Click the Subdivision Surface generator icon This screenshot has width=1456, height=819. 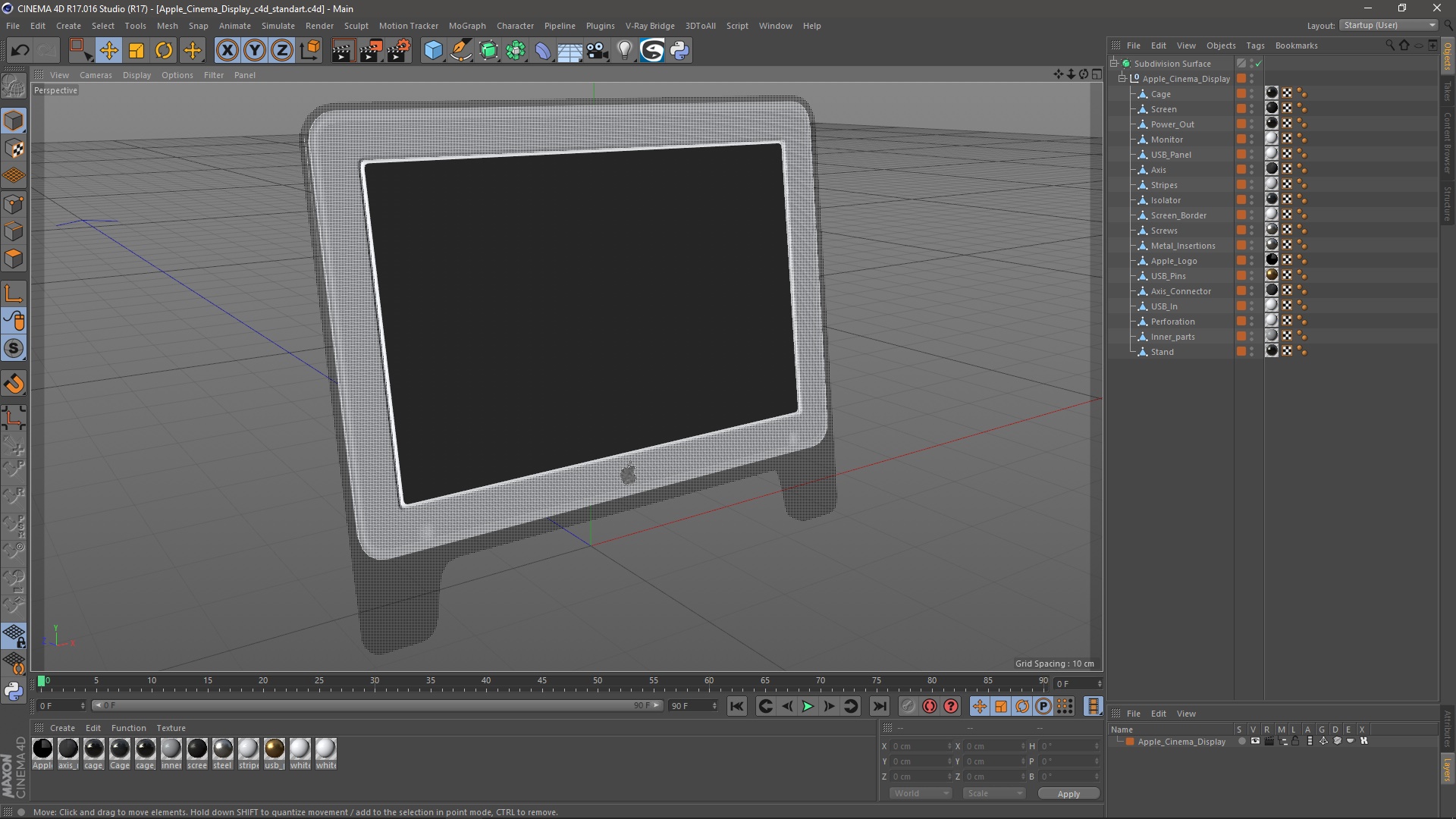[x=488, y=51]
